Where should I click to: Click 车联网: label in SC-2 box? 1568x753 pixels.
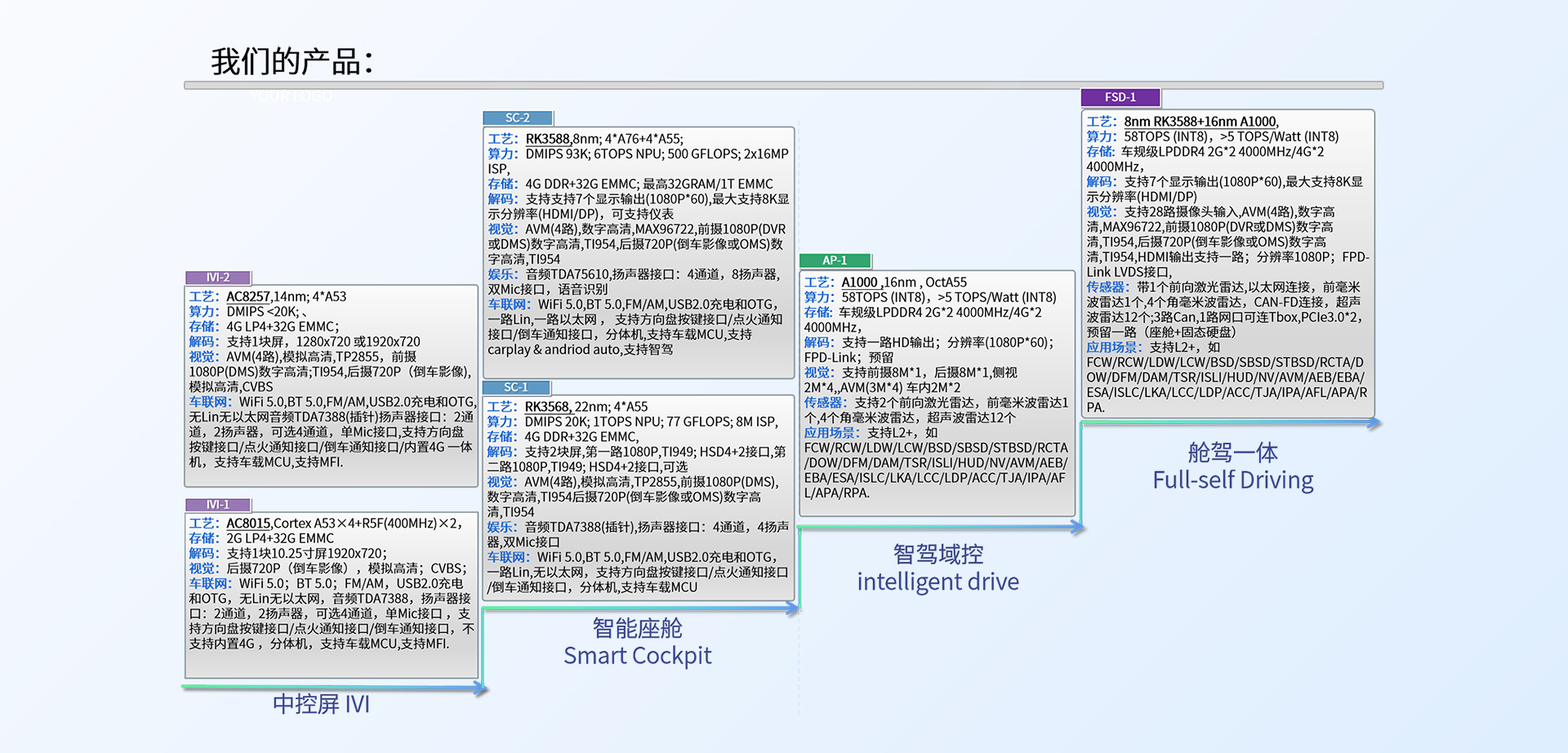[x=510, y=305]
